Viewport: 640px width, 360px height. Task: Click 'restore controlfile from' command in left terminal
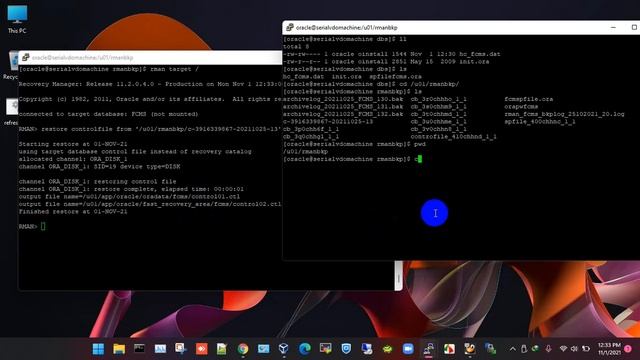pos(161,129)
